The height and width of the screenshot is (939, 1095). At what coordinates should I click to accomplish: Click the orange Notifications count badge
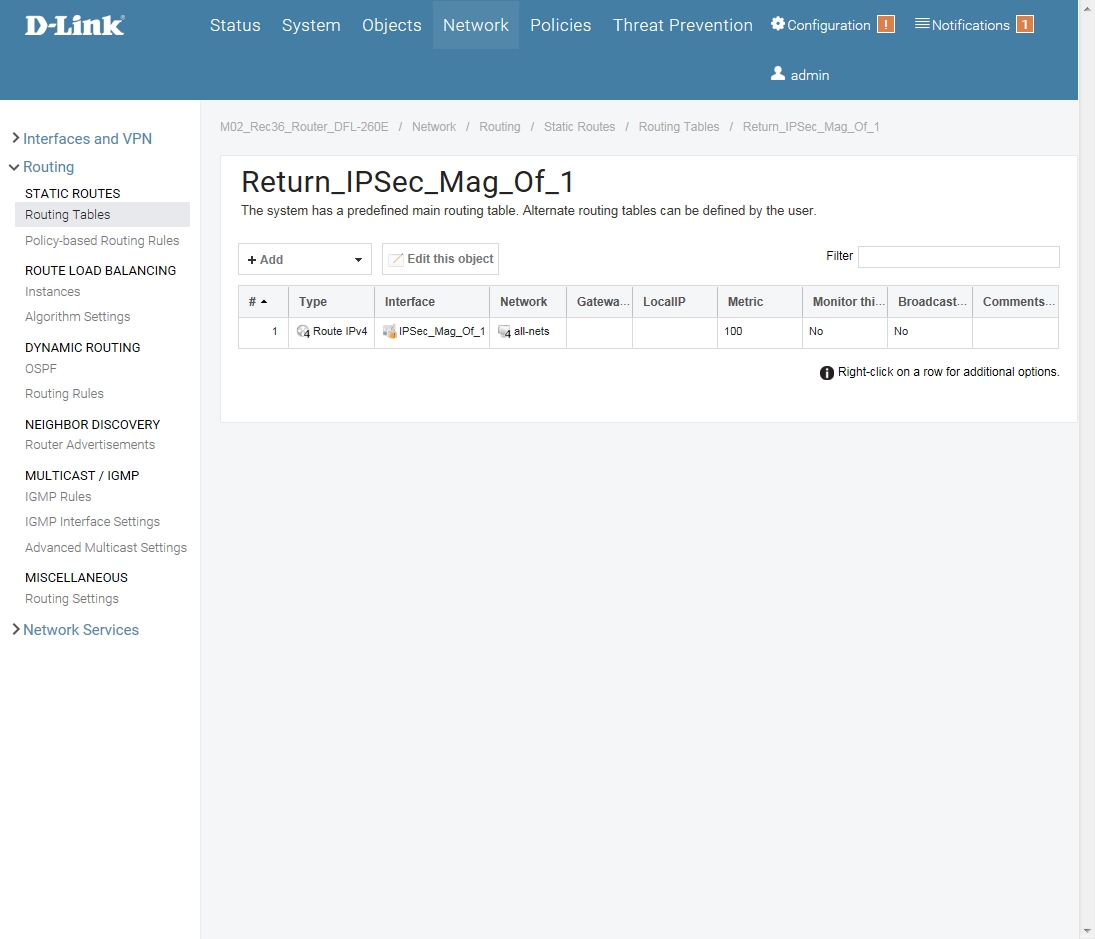[1024, 24]
